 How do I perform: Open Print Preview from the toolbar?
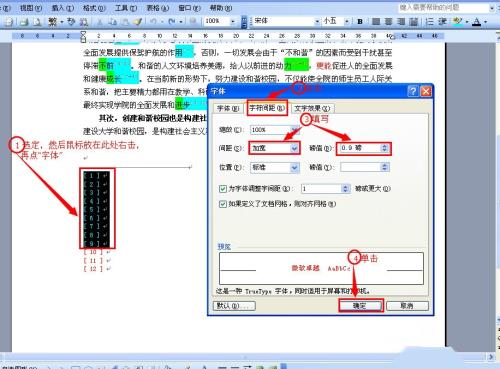pyautogui.click(x=37, y=22)
